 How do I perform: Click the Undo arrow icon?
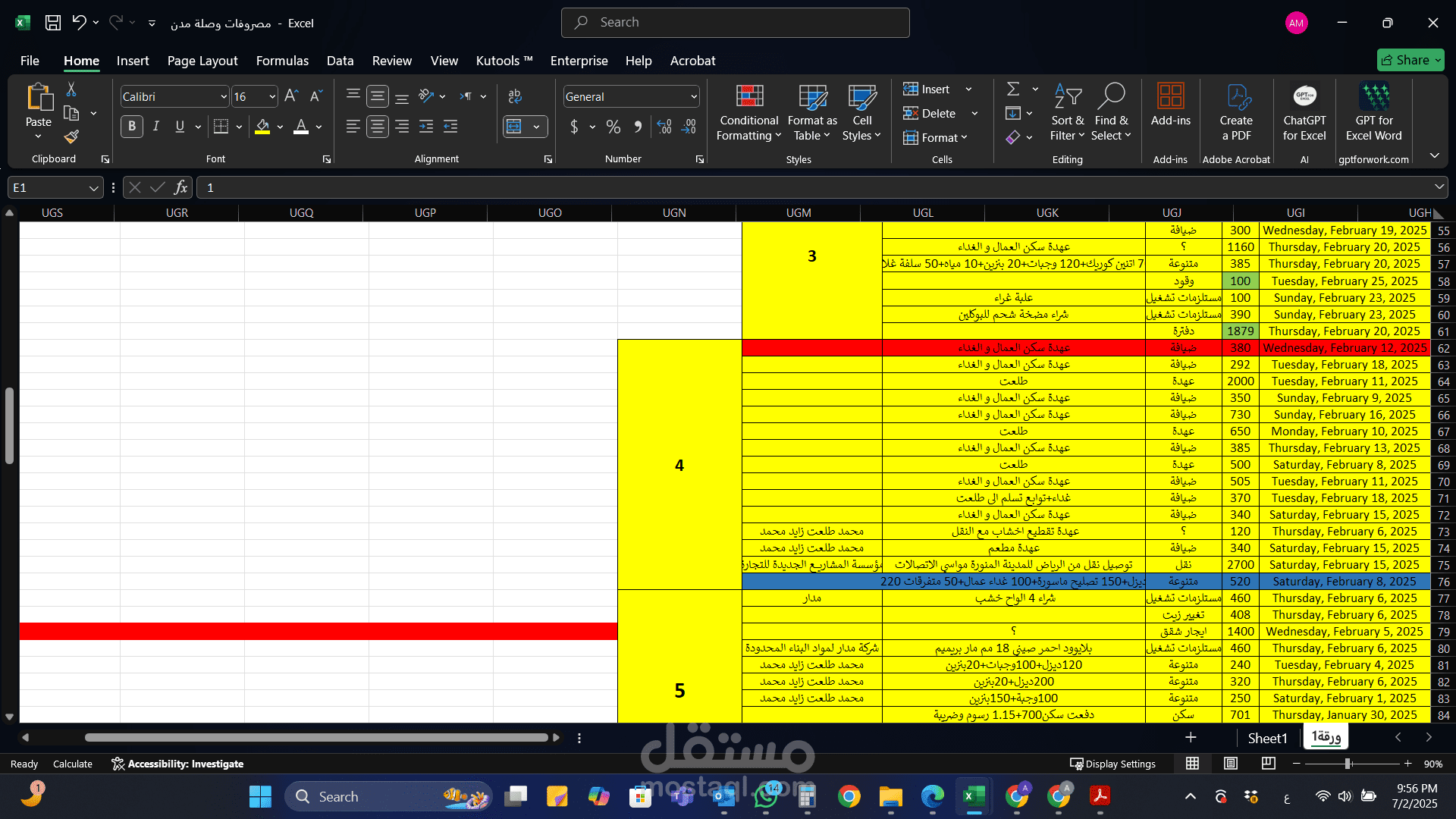click(79, 23)
